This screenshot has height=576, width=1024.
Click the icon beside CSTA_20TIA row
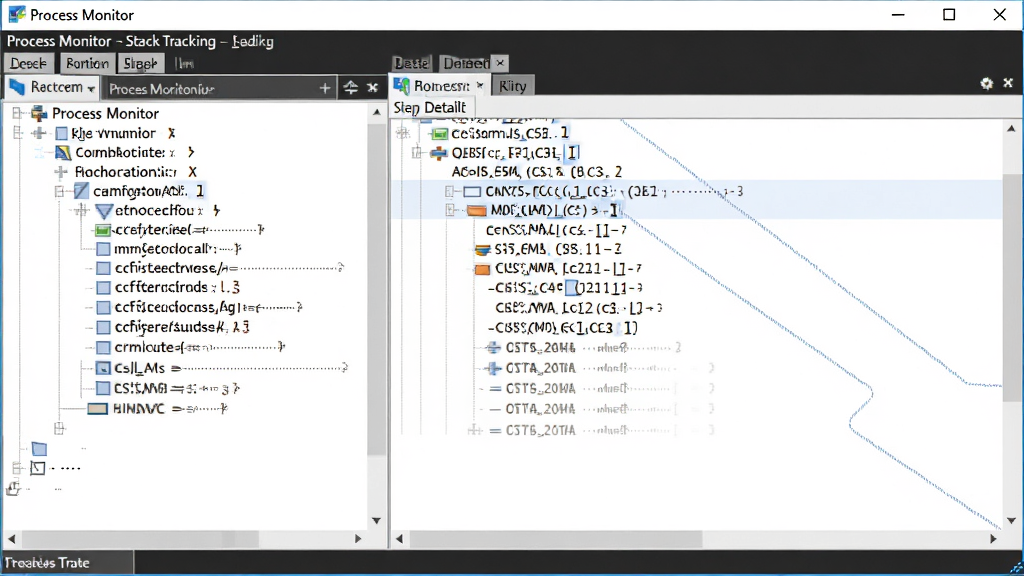(x=494, y=368)
